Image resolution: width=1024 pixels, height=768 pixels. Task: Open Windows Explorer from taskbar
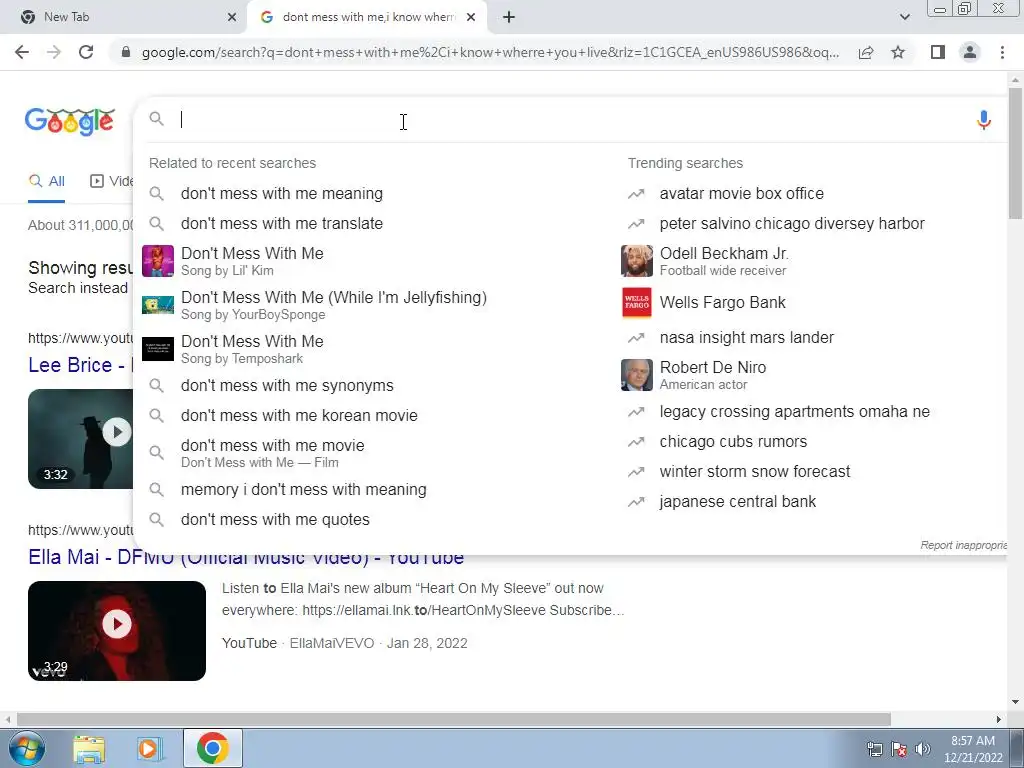89,749
